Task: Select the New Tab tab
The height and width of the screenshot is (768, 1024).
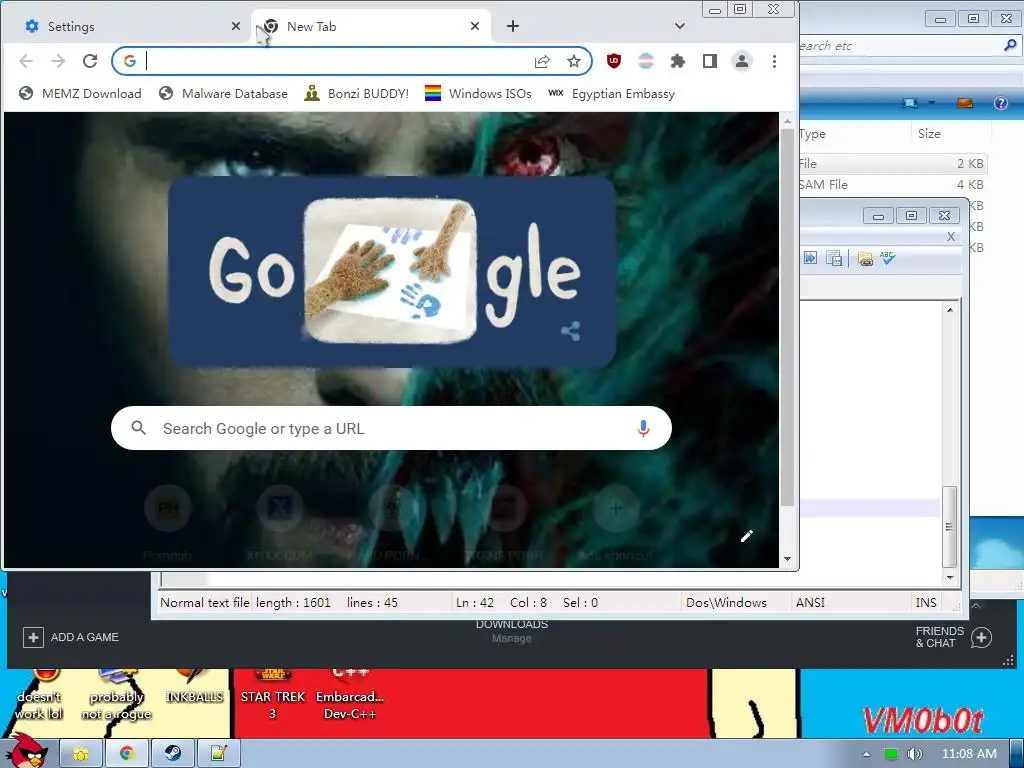Action: tap(370, 26)
